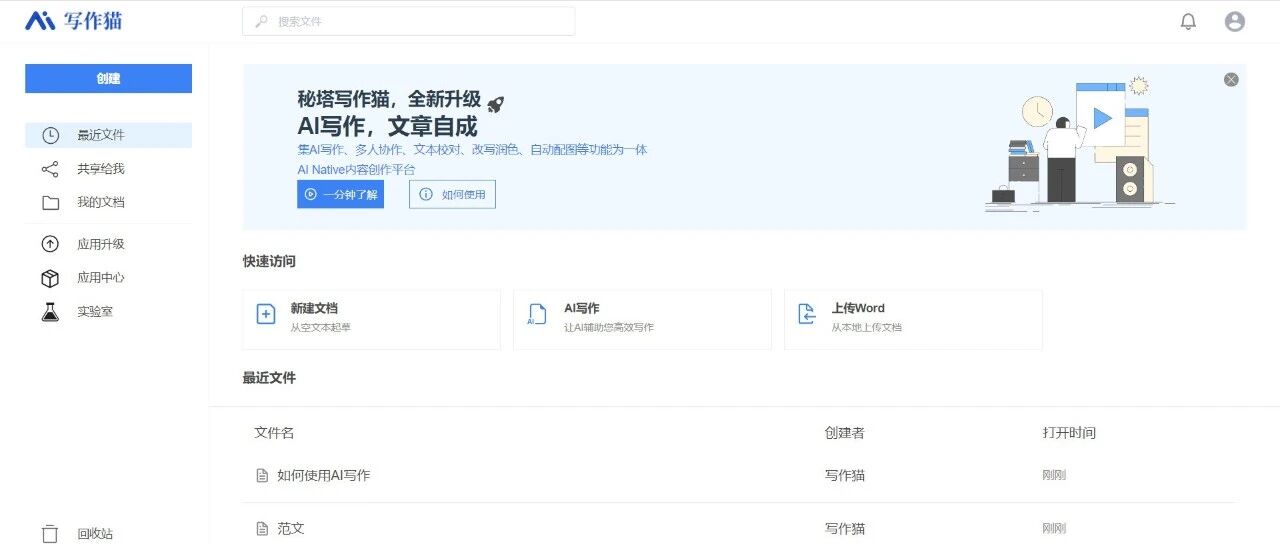Click the new document plus icon
Screen dimensions: 1280x544
[x=266, y=315]
